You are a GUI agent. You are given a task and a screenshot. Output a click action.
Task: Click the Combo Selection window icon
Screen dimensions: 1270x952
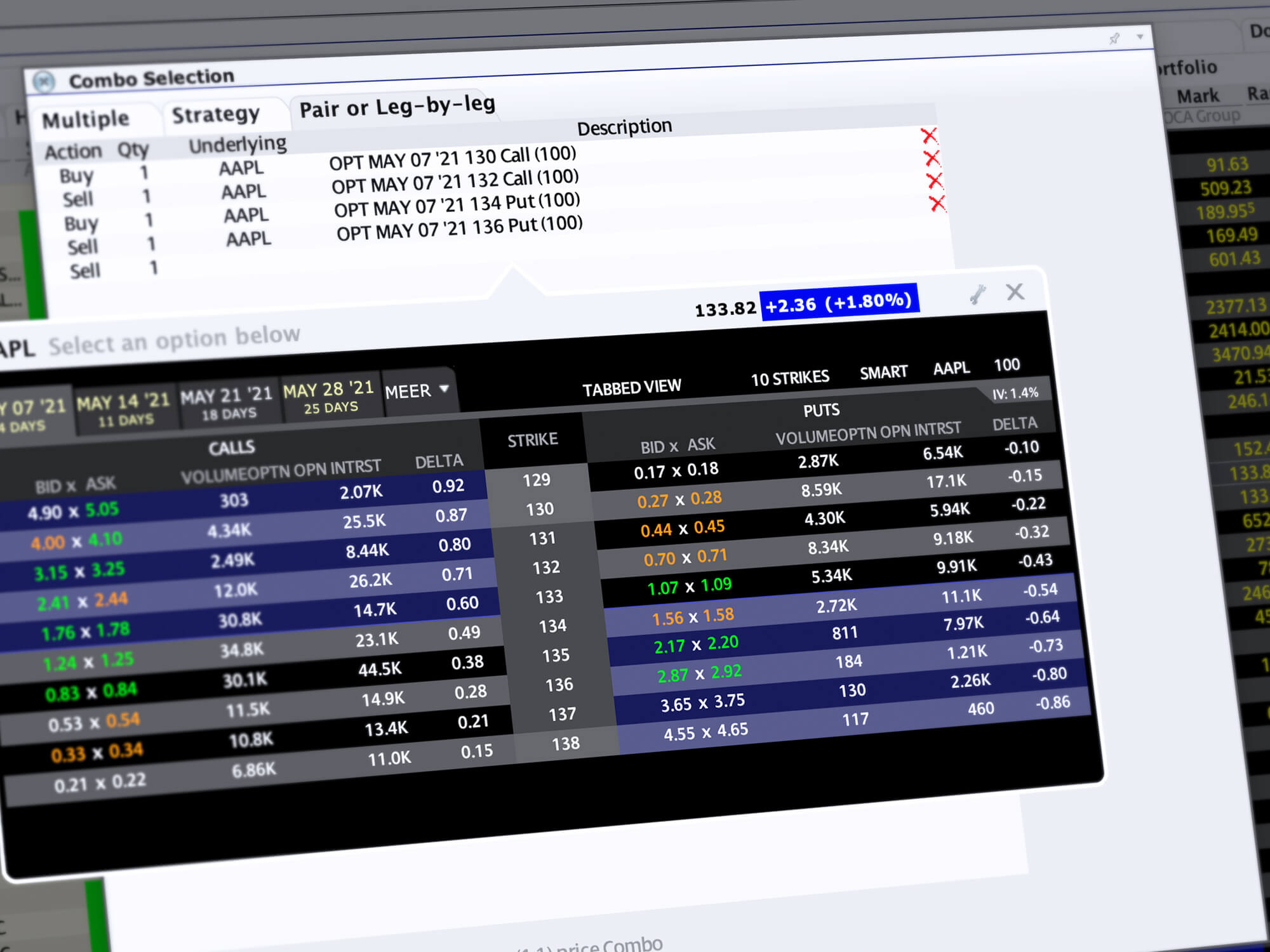pyautogui.click(x=44, y=82)
